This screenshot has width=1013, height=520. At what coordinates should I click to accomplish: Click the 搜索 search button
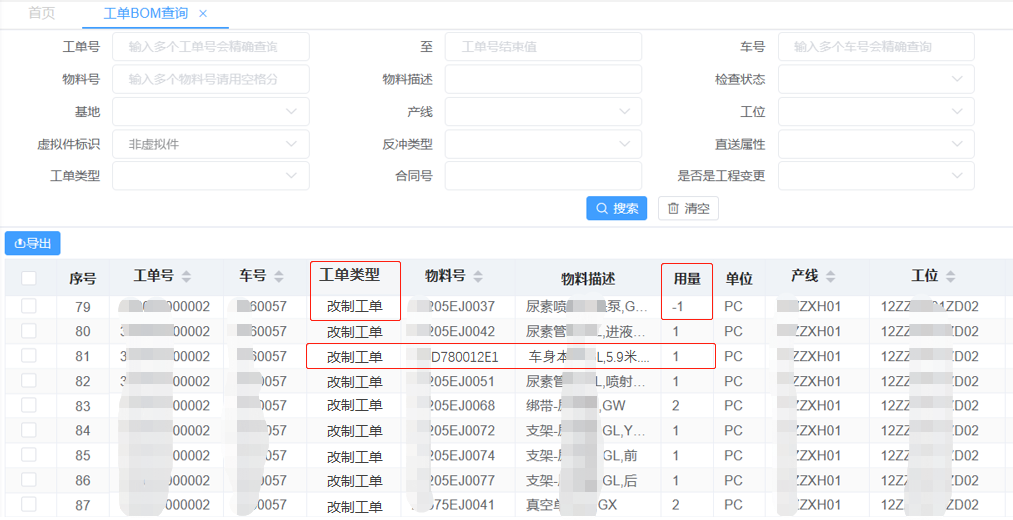(x=616, y=208)
